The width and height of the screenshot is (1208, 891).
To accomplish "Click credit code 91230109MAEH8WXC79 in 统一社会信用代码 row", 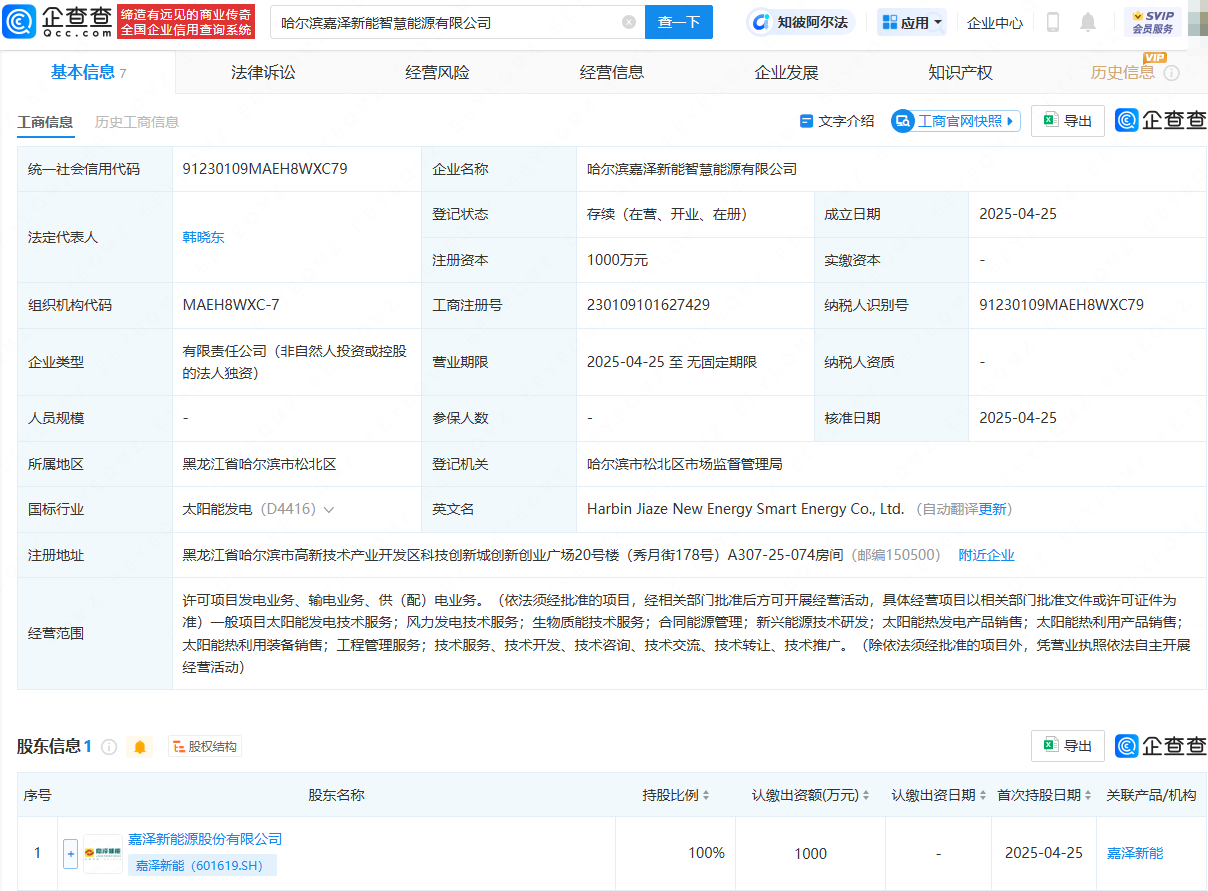I will coord(265,169).
